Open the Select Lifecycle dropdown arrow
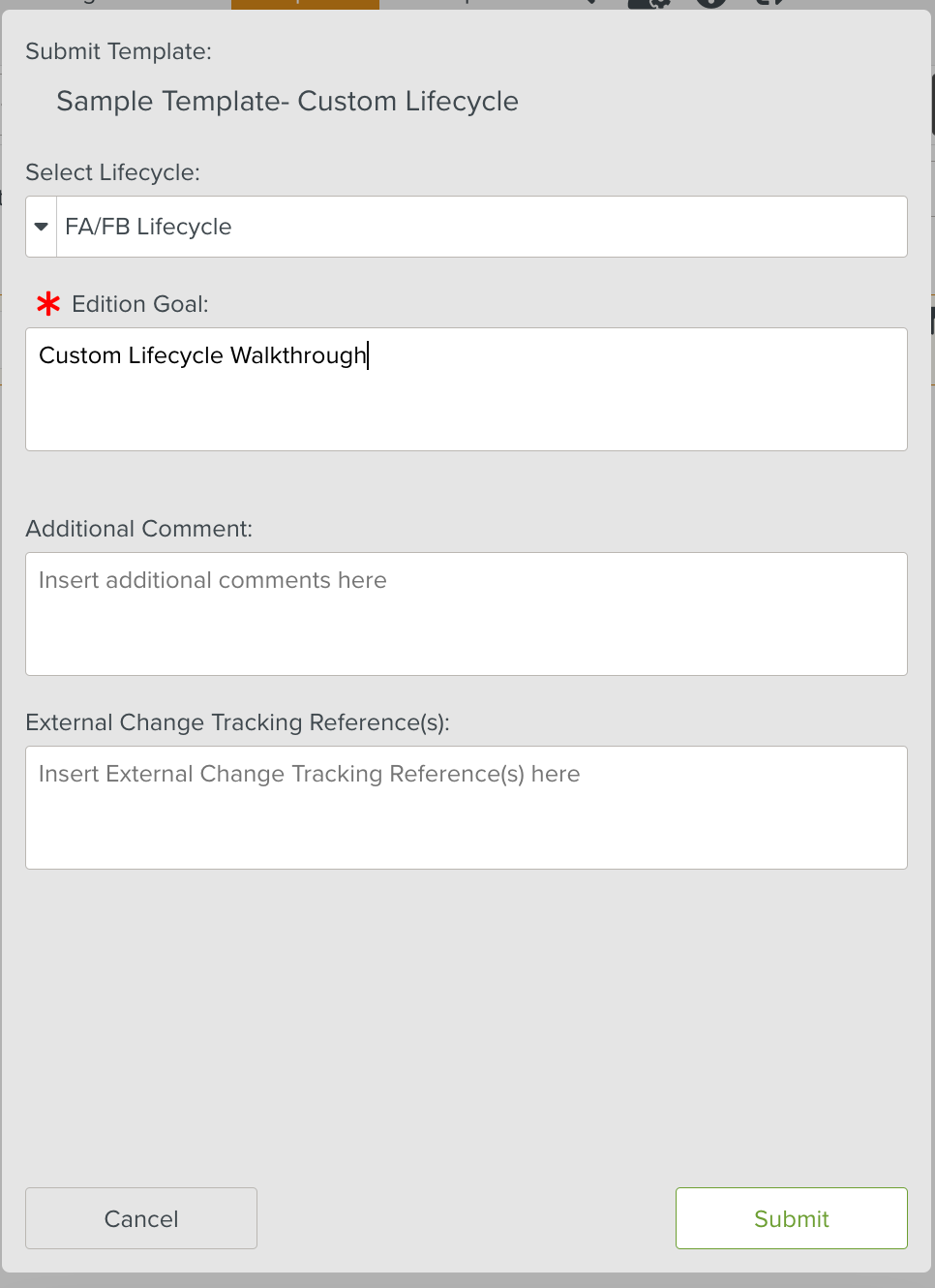The height and width of the screenshot is (1288, 935). [41, 227]
